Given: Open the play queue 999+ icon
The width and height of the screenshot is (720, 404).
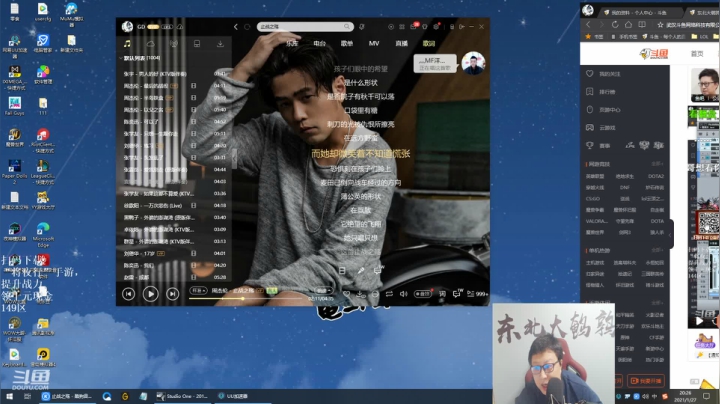Looking at the screenshot, I should pos(477,294).
